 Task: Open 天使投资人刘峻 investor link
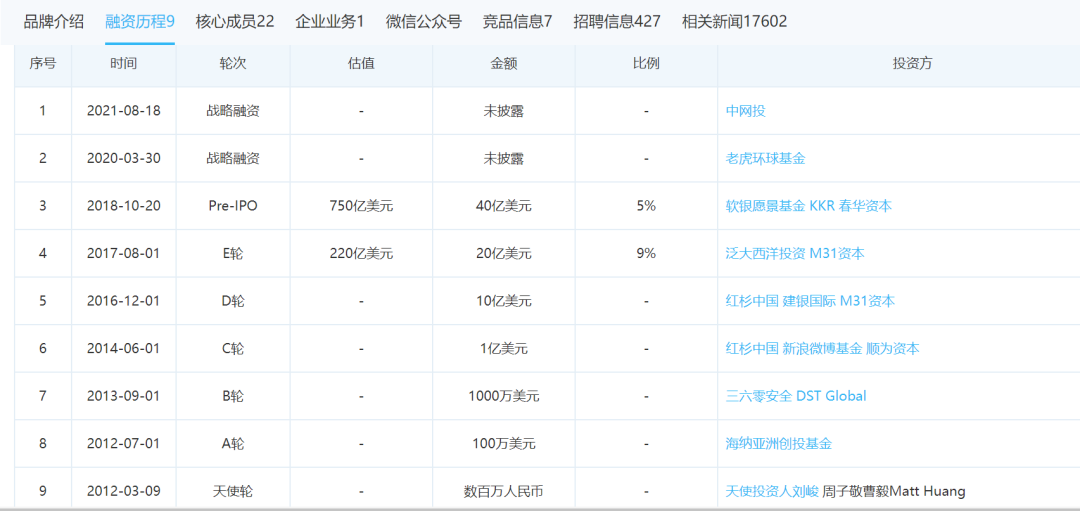click(772, 491)
